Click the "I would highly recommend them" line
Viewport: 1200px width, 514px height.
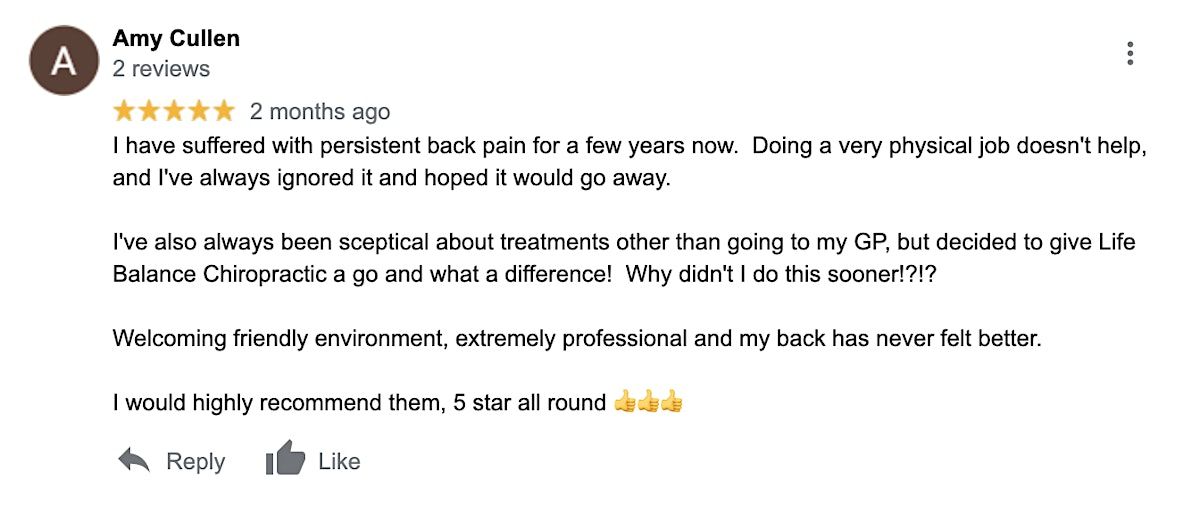[x=360, y=403]
